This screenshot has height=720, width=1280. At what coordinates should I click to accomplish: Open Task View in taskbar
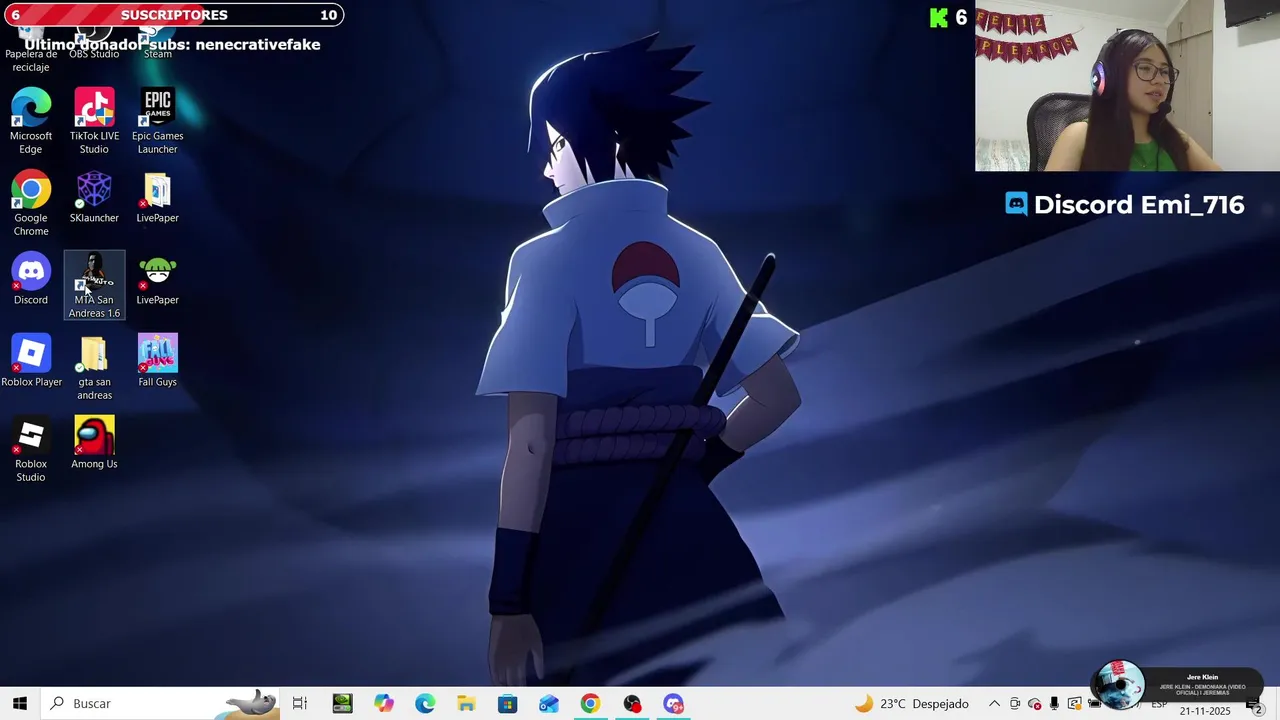[x=299, y=703]
